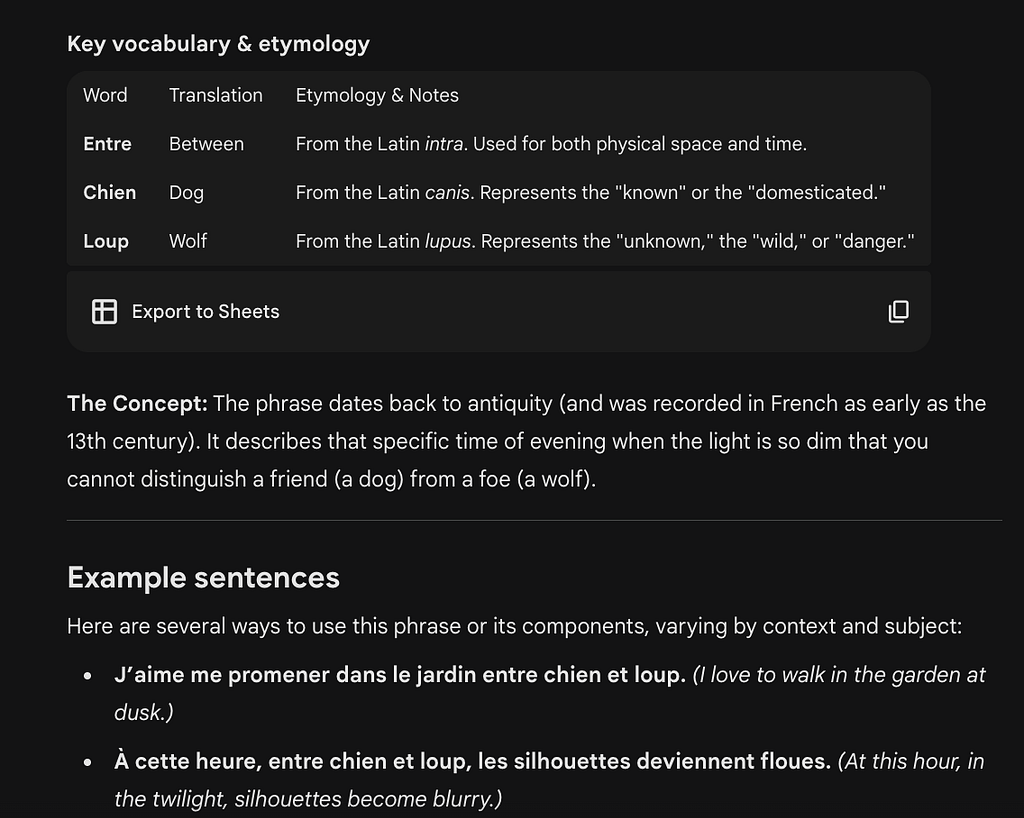
Task: Click the Latin canis etymology note
Action: [x=590, y=193]
